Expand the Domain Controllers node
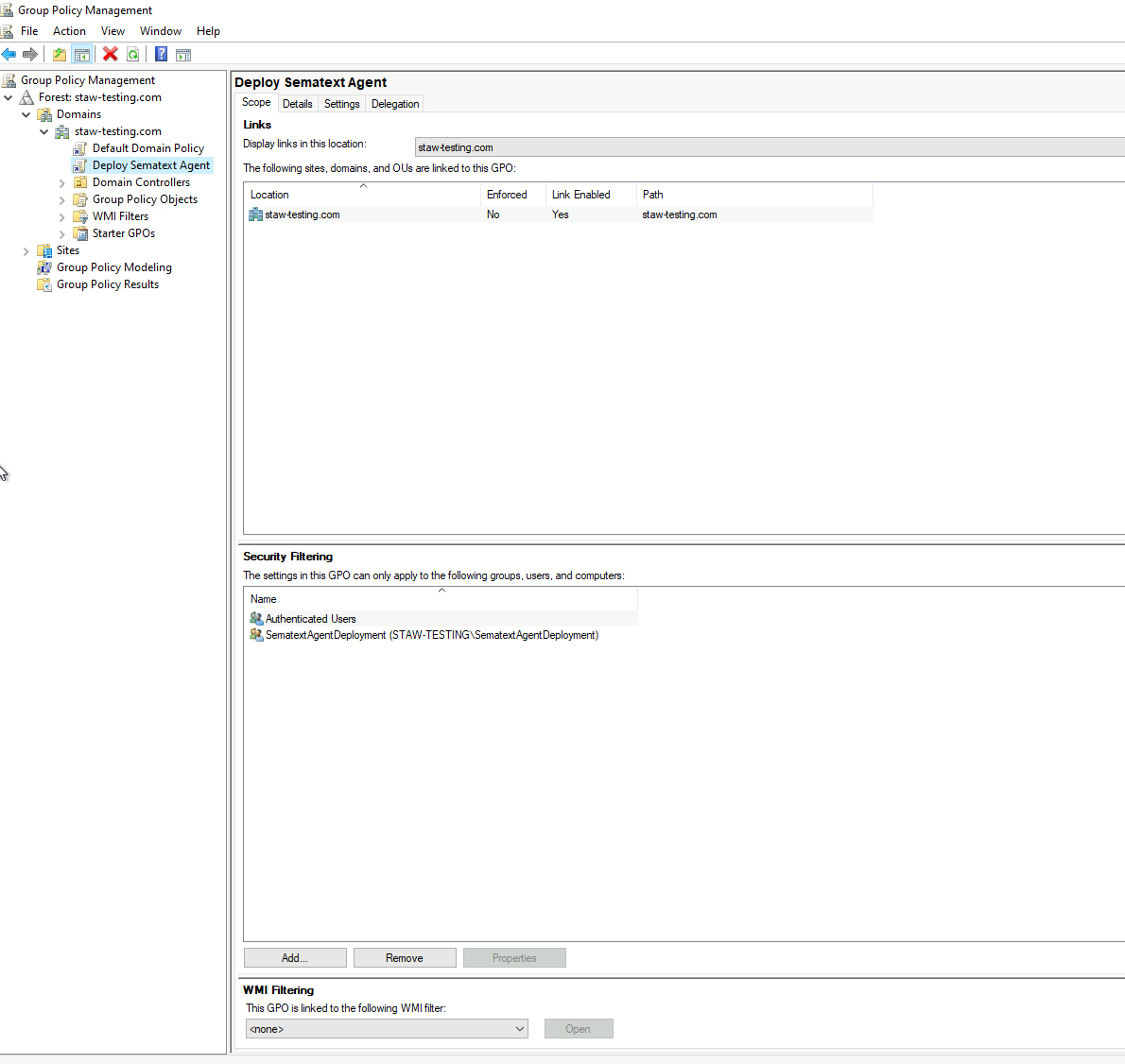This screenshot has height=1064, width=1125. click(61, 183)
